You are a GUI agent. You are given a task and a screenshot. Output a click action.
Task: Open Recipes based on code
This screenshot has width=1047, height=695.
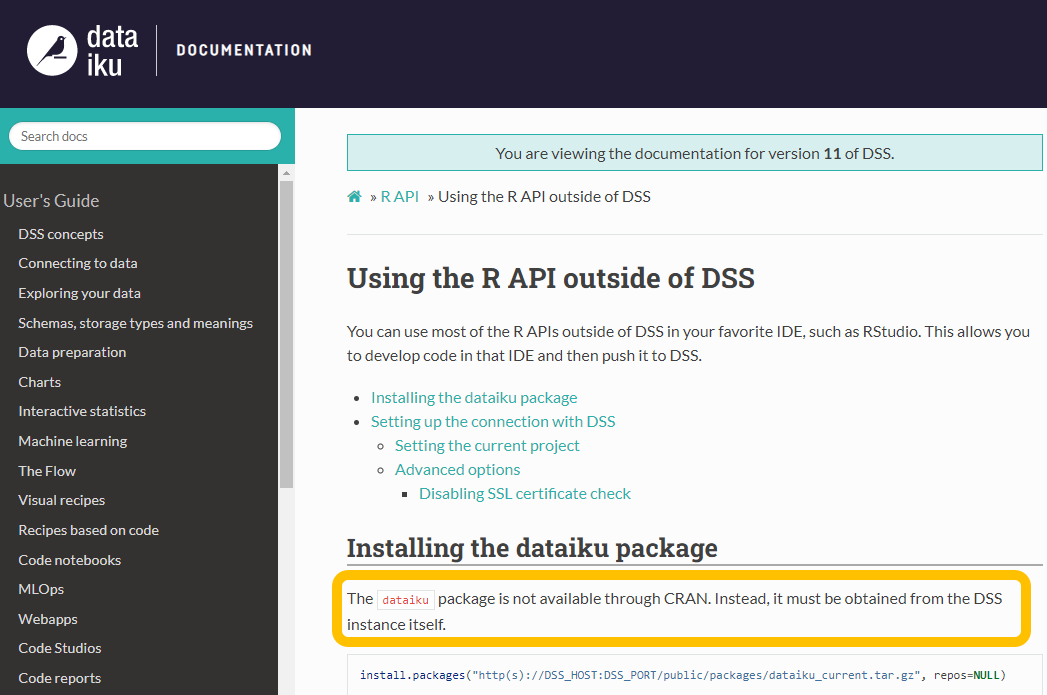[x=88, y=530]
